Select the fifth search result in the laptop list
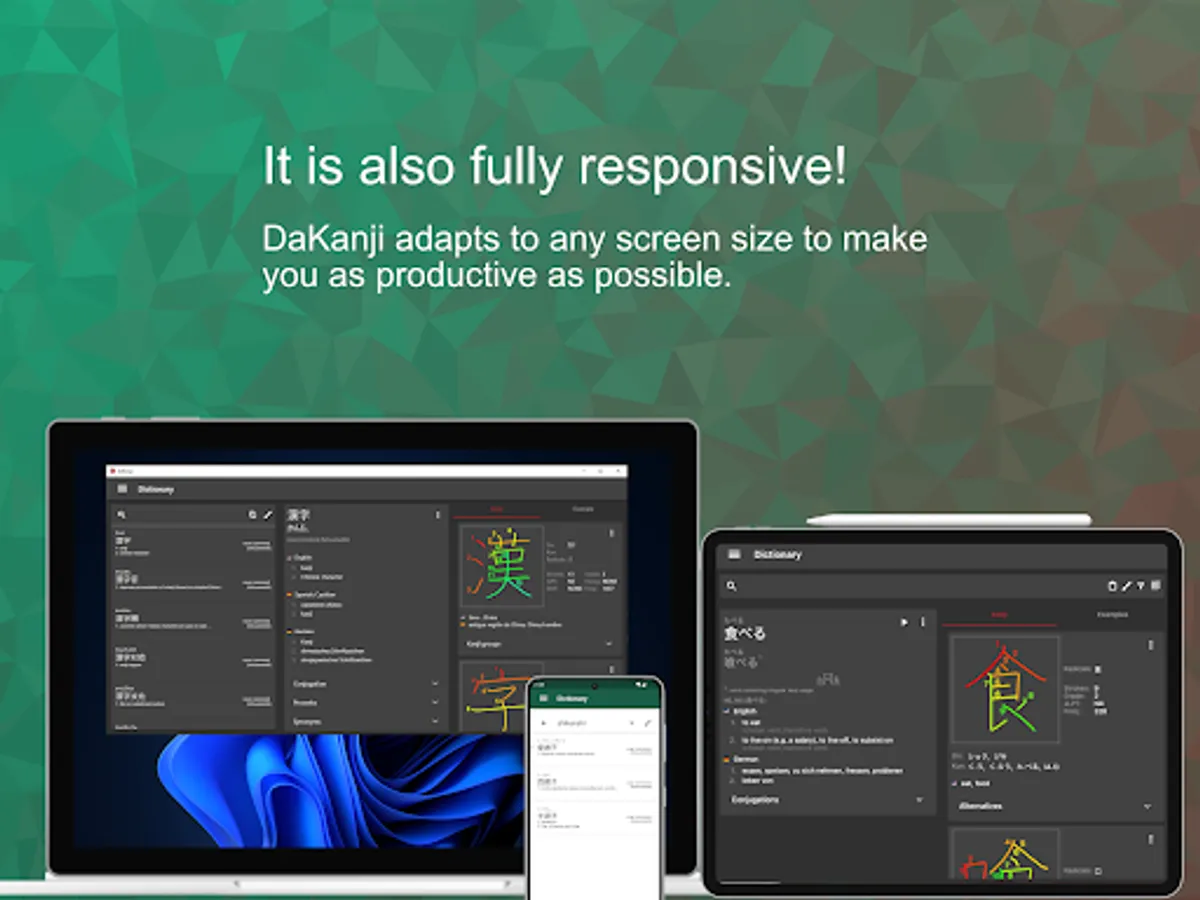Viewport: 1200px width, 900px height. tap(192, 696)
